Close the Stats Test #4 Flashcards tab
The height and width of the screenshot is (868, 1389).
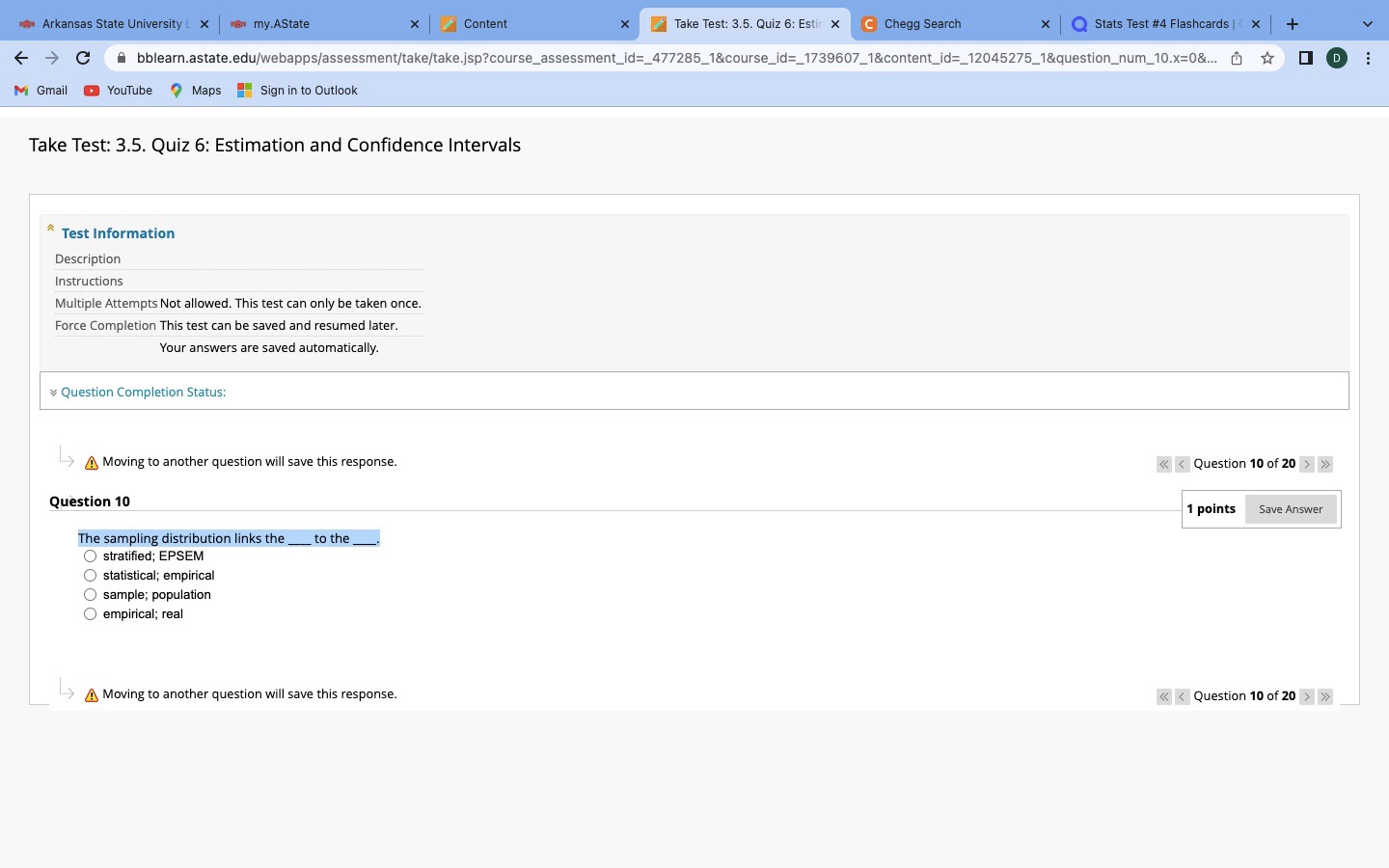tap(1255, 24)
